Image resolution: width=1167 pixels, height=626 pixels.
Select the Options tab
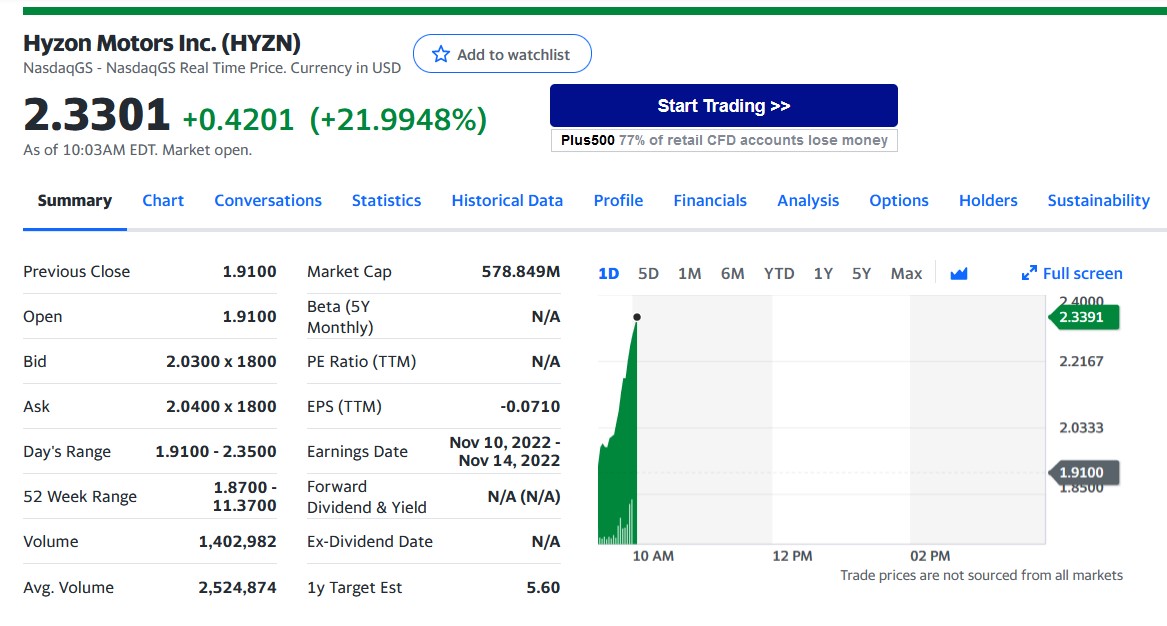tap(899, 200)
